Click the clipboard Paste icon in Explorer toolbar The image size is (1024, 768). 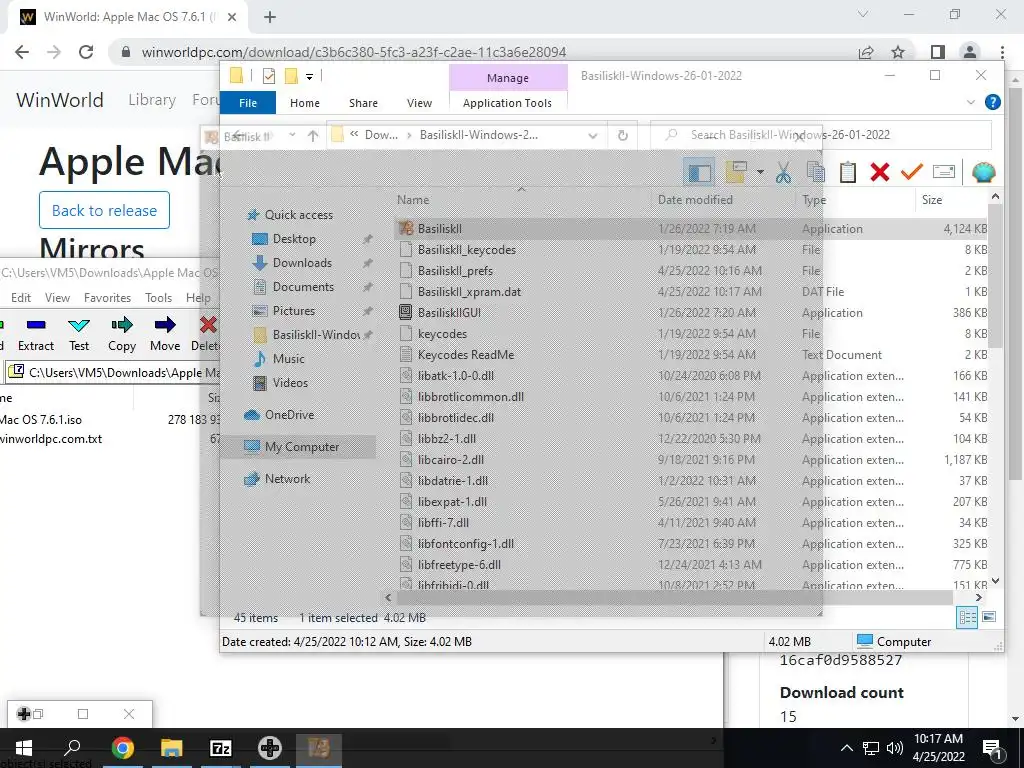point(848,172)
